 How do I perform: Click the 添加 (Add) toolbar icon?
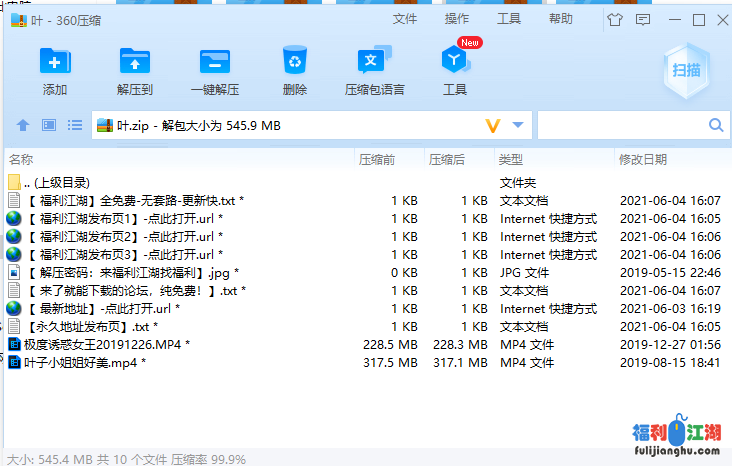click(55, 62)
